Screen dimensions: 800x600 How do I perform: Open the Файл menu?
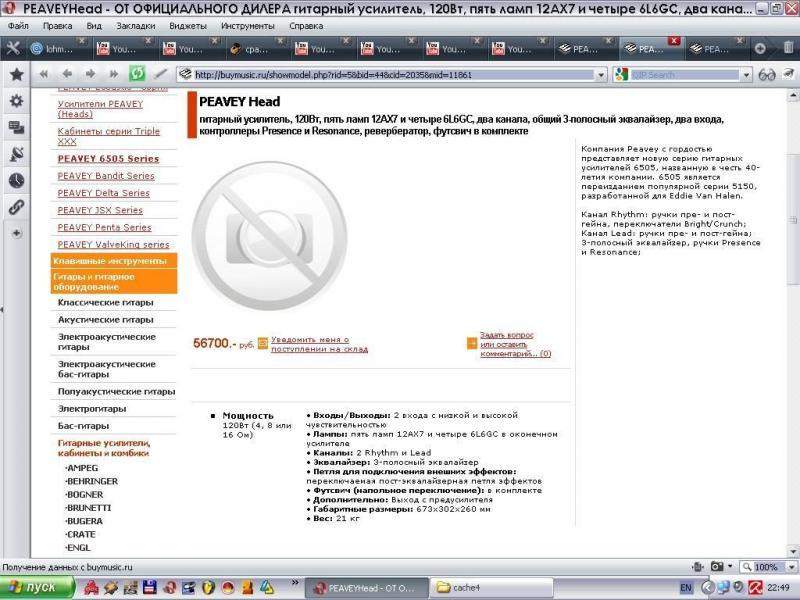point(18,26)
